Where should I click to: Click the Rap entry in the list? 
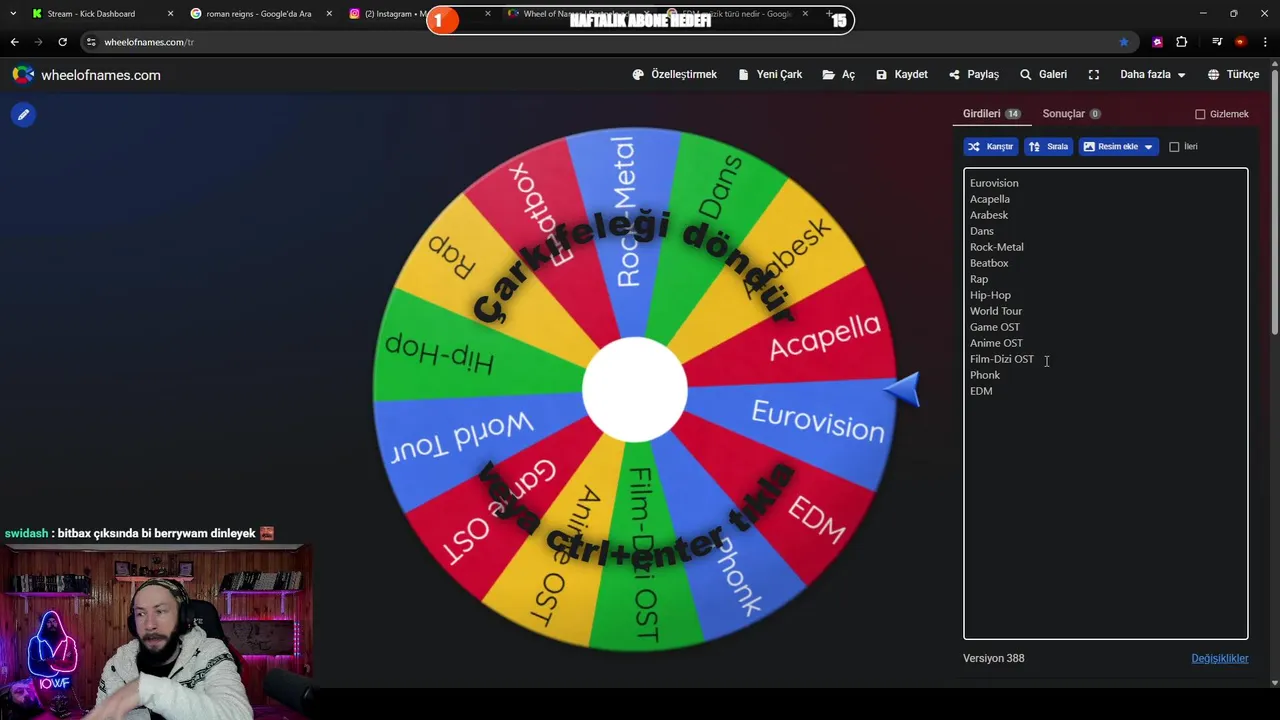978,279
